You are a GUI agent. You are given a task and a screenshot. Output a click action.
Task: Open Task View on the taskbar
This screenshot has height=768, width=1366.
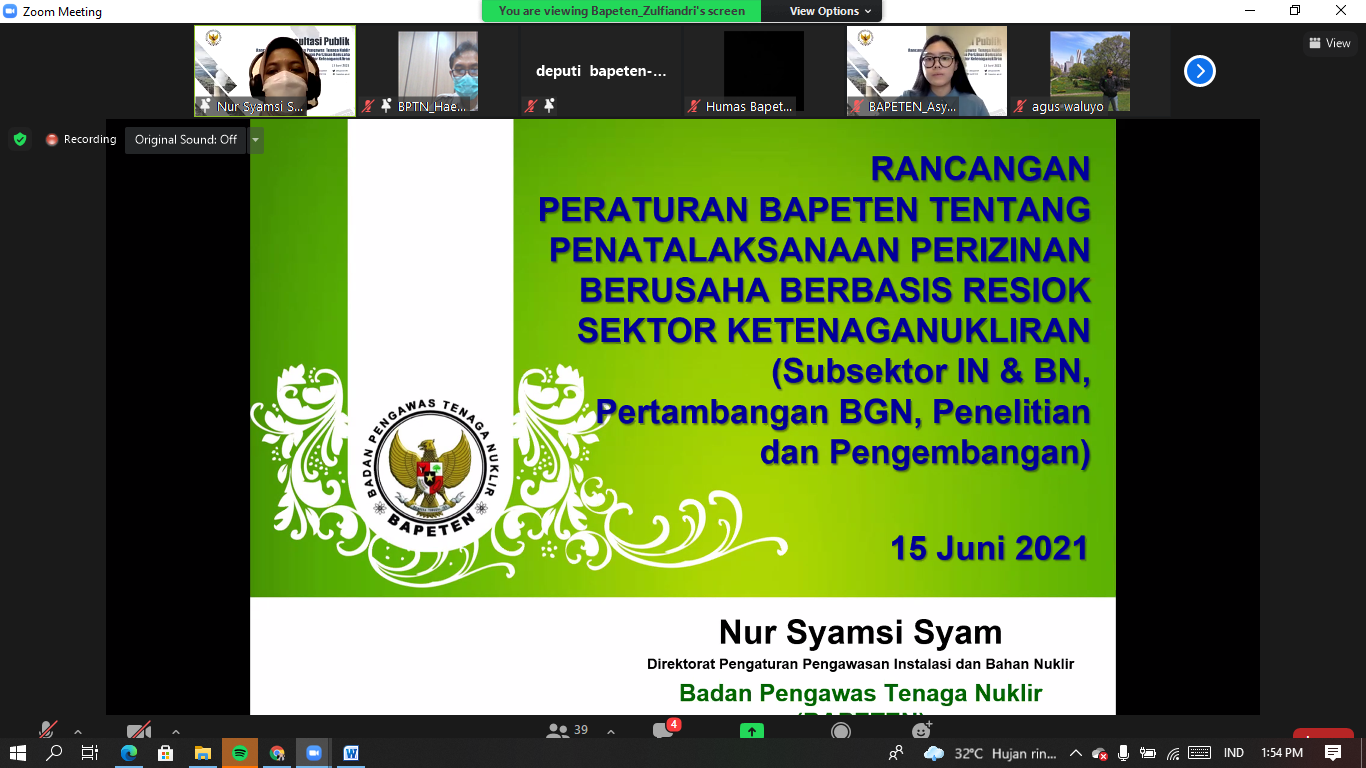(89, 753)
